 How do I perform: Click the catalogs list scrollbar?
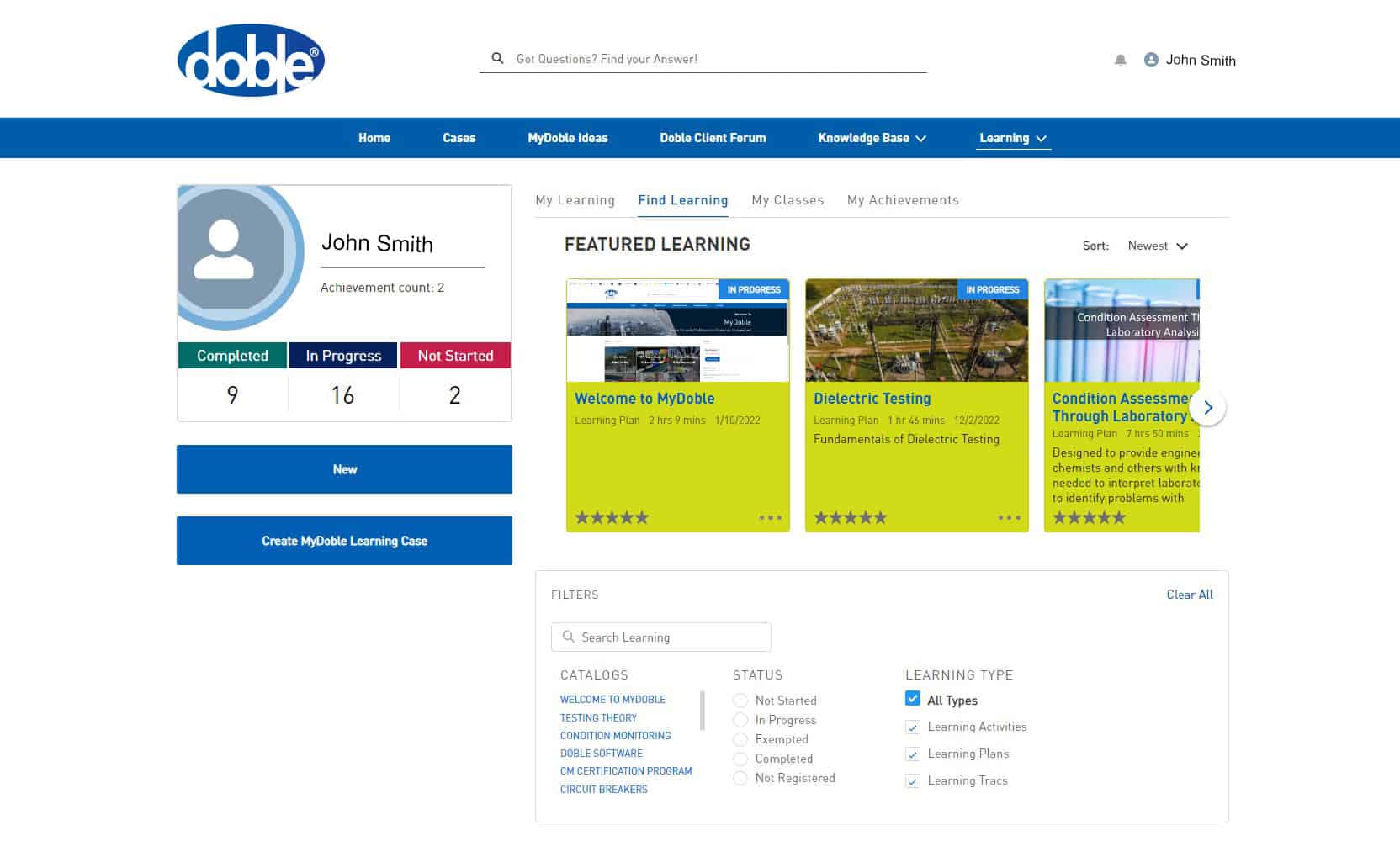[x=703, y=710]
